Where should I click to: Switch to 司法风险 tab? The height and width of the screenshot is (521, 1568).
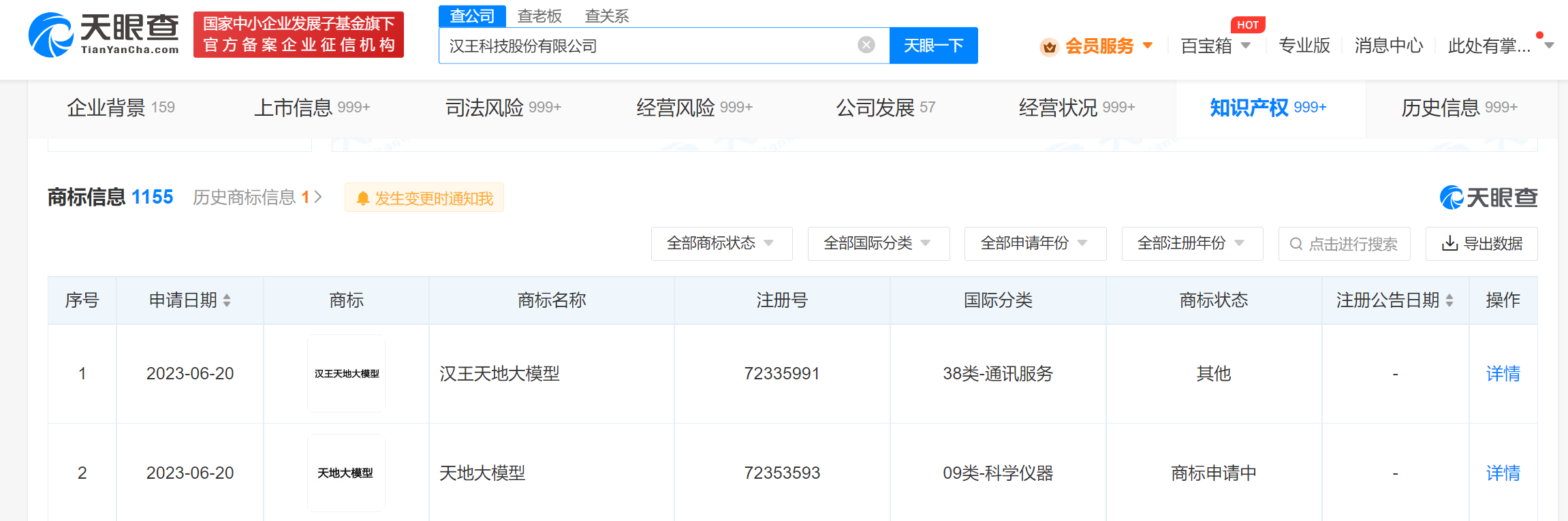(x=503, y=107)
